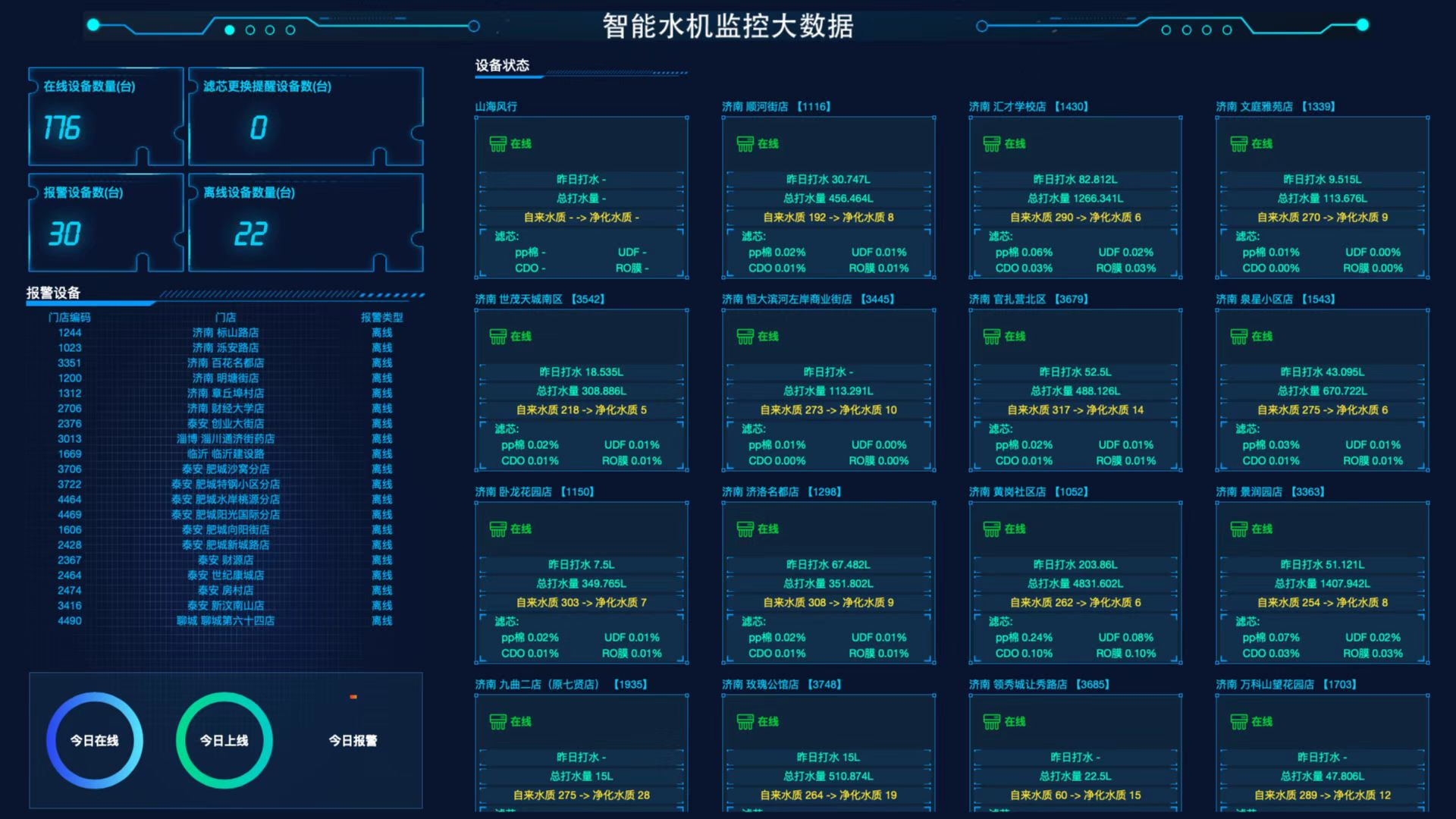The height and width of the screenshot is (819, 1456).
Task: Select alarm row 泰安 肥城沙窝分店
Action: 225,469
